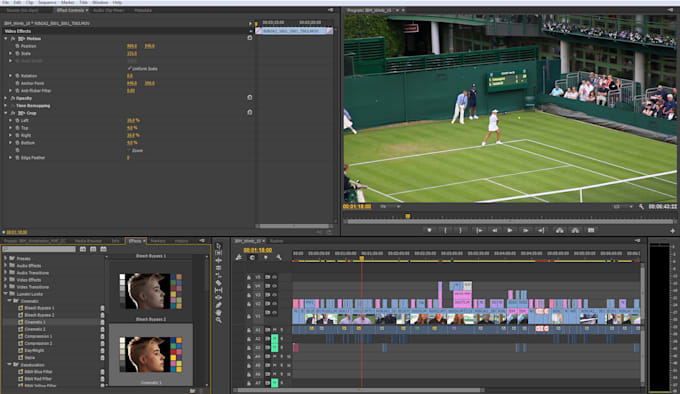Select the Slip tool in tools panel

click(x=219, y=290)
